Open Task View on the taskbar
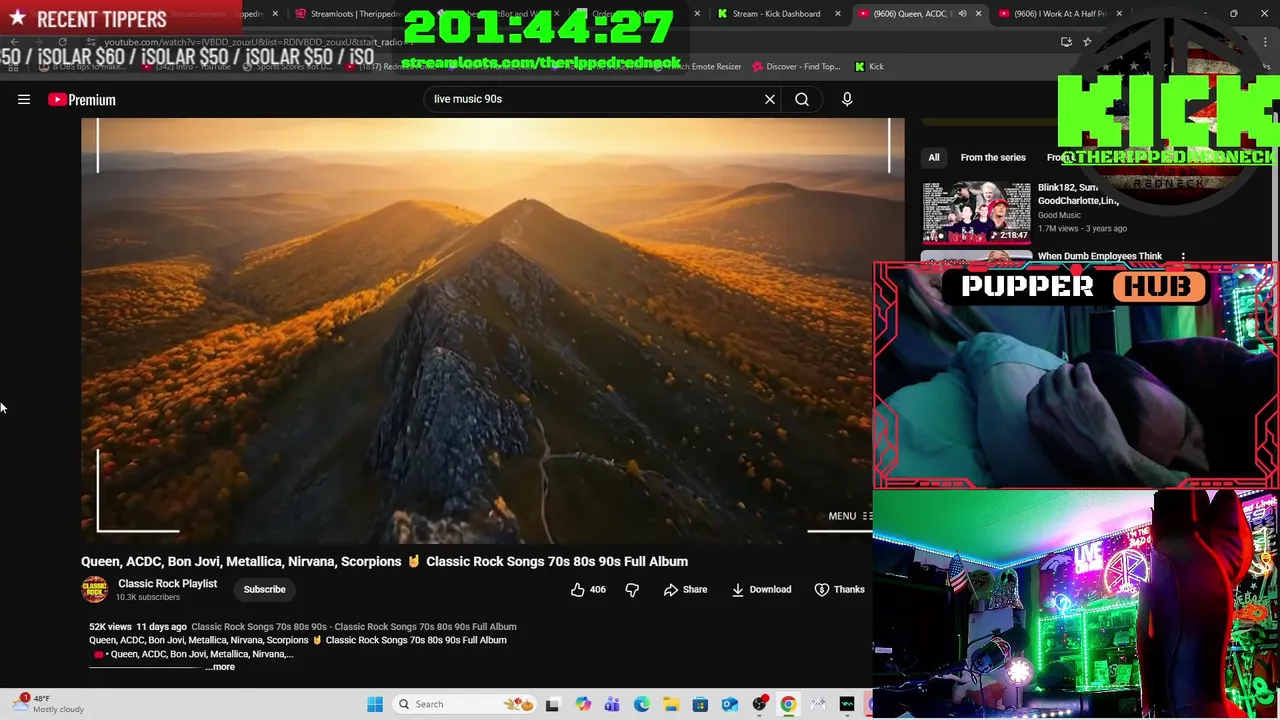1280x720 pixels. [552, 704]
